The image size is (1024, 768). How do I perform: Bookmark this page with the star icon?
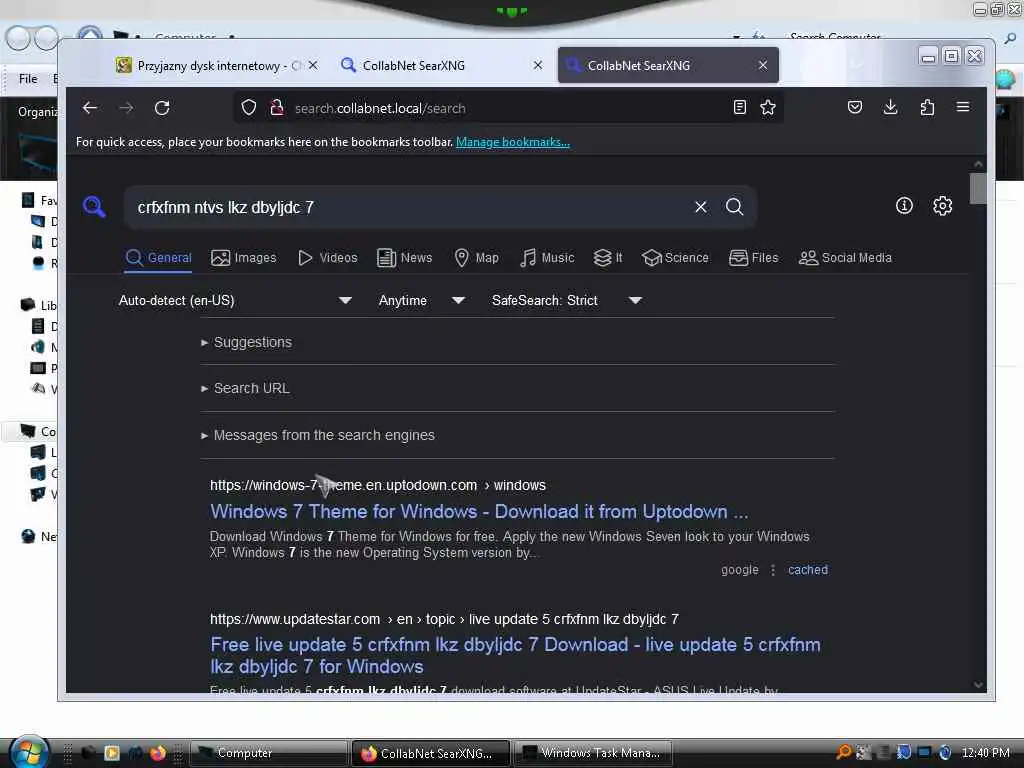[768, 108]
